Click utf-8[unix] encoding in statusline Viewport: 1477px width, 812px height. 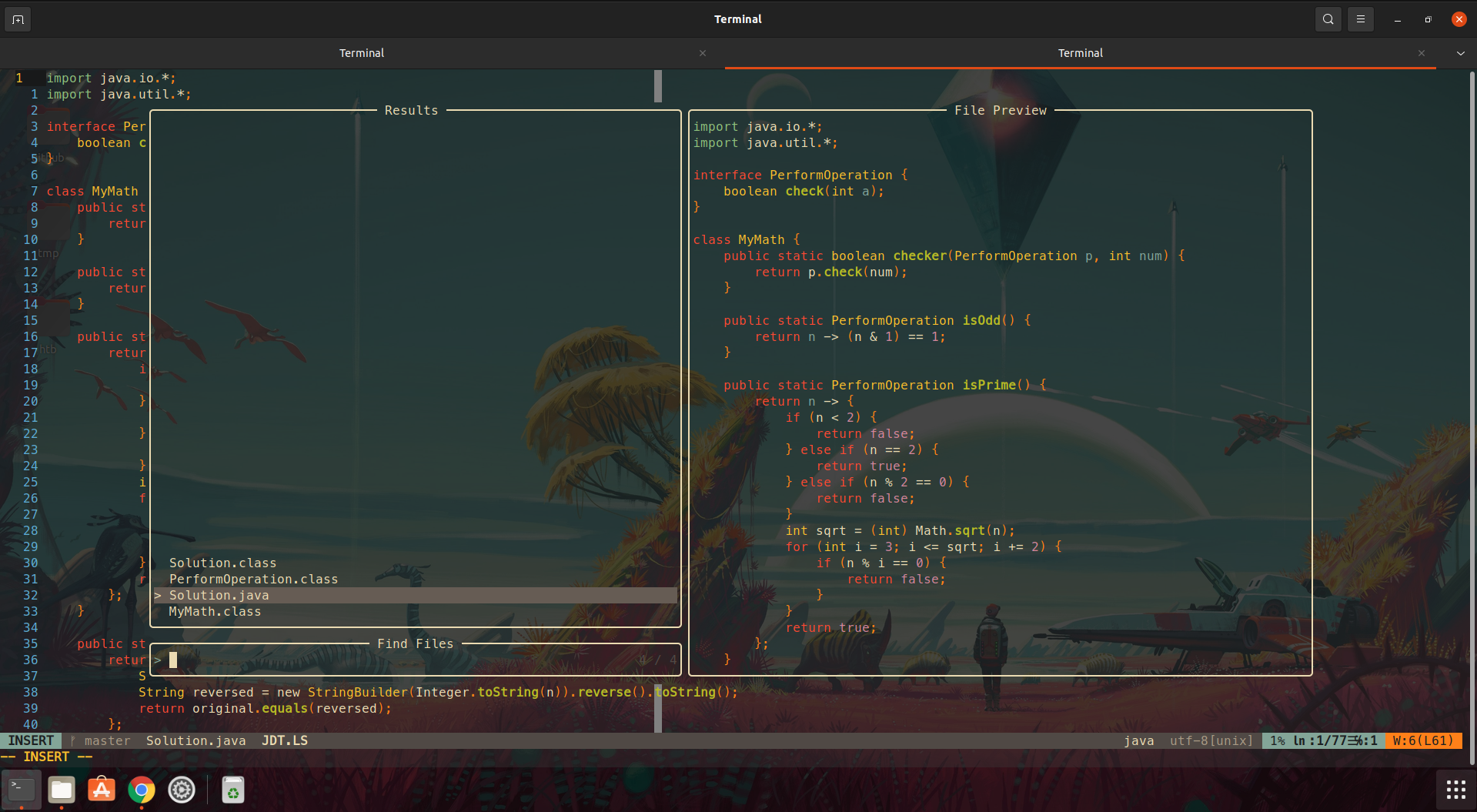pos(1211,740)
